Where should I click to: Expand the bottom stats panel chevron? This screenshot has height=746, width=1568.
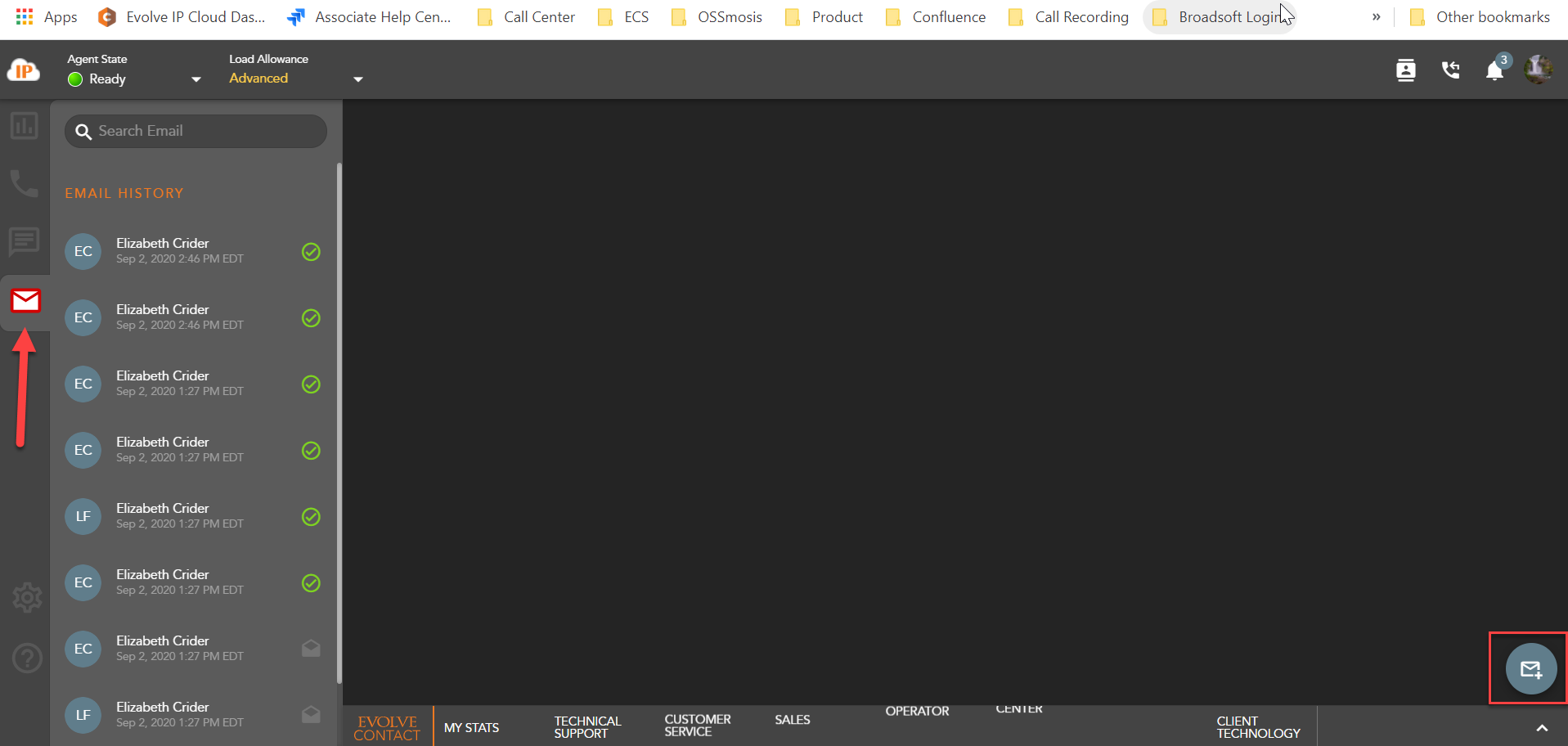click(1541, 728)
